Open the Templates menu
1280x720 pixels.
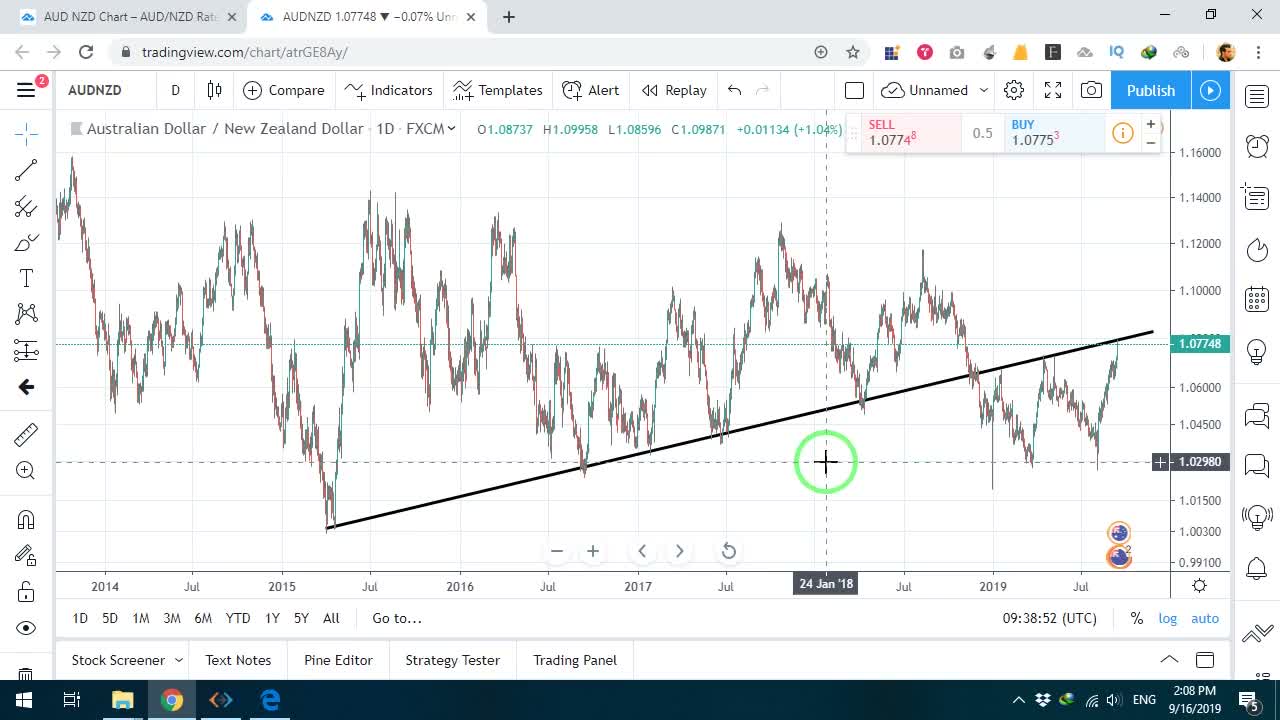pyautogui.click(x=497, y=90)
